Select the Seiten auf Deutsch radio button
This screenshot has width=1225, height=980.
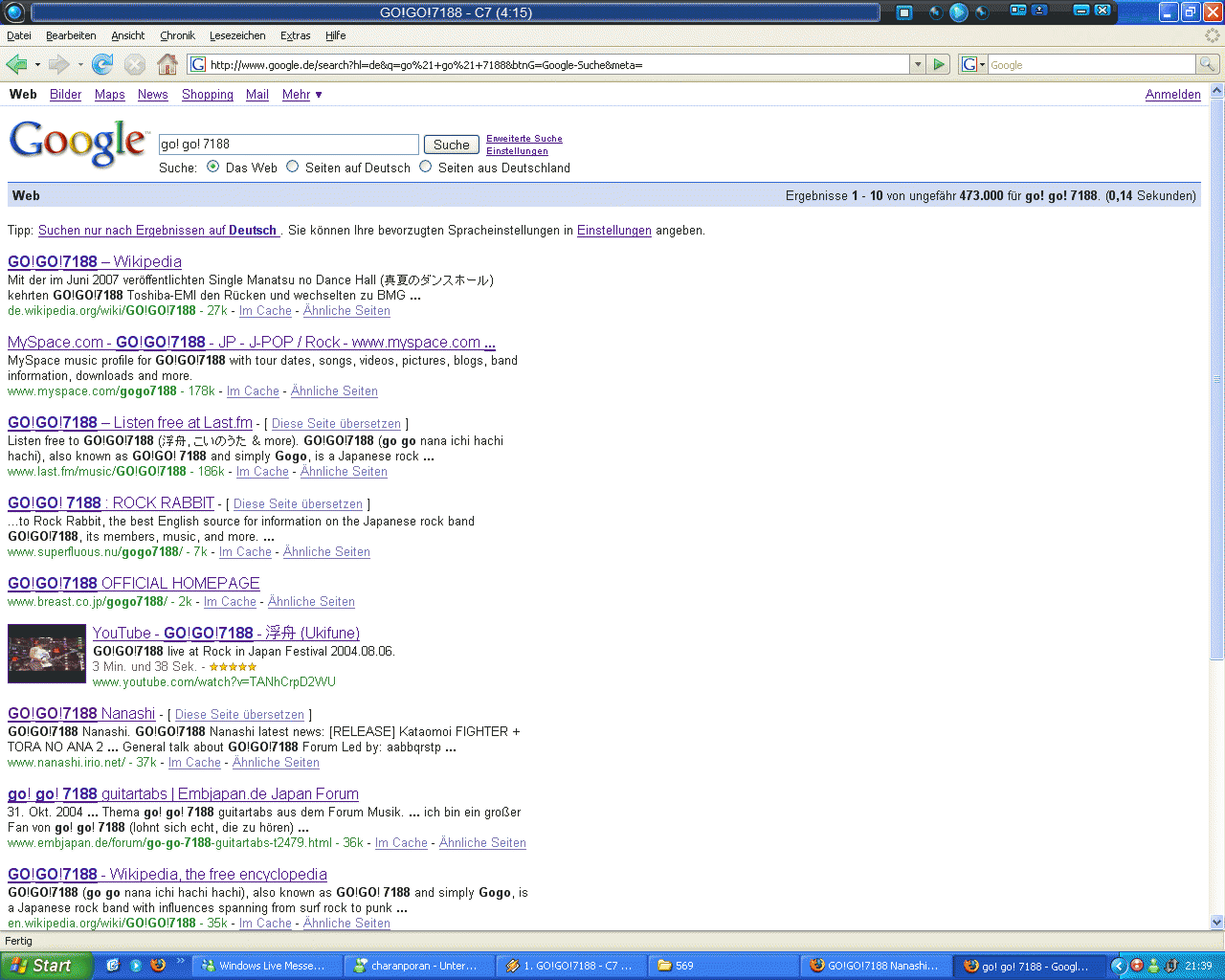tap(293, 167)
